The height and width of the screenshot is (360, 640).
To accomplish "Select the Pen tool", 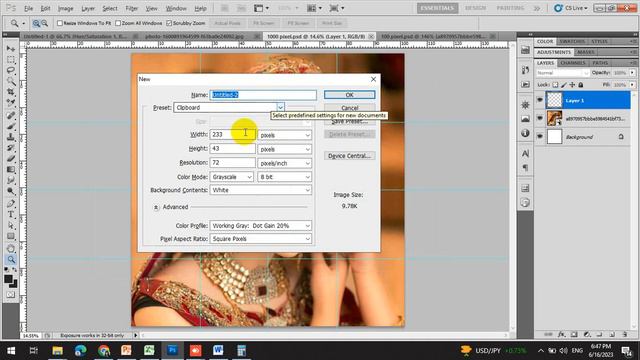I will pos(11,204).
